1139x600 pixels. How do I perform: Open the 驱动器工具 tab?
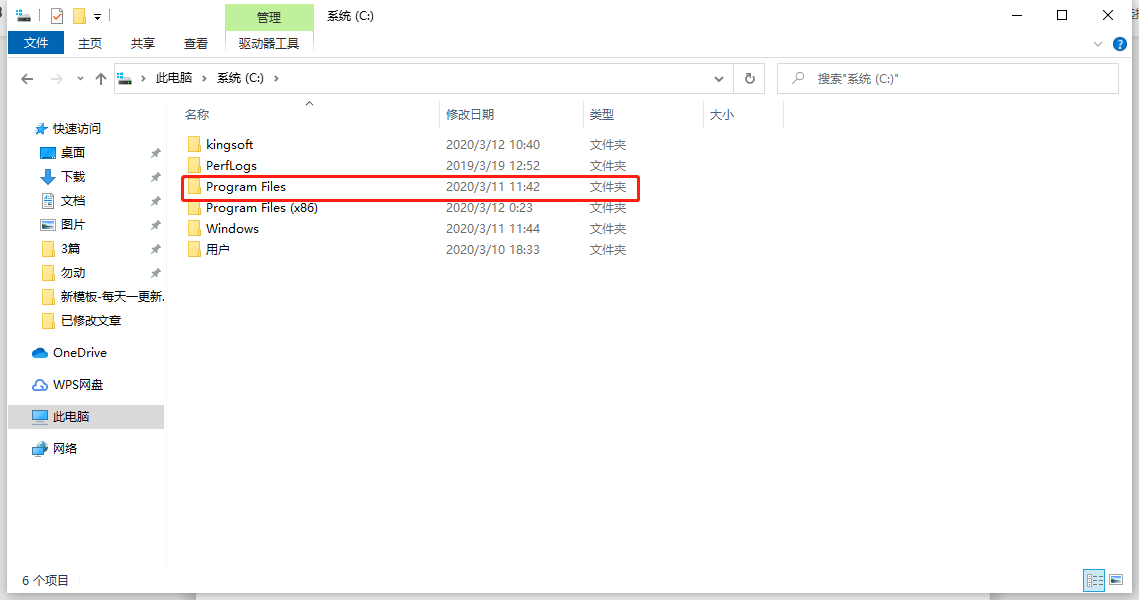[269, 43]
